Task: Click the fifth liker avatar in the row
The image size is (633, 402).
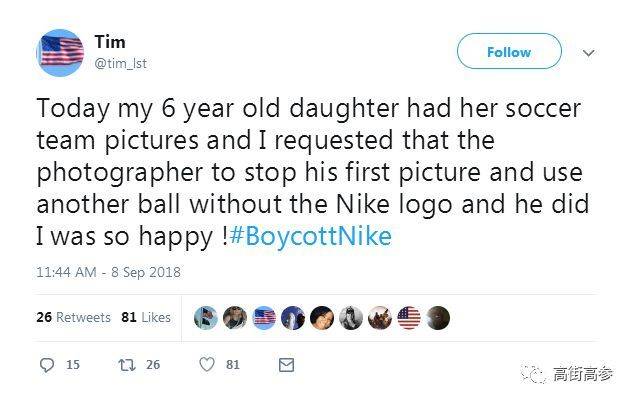Action: click(x=322, y=318)
